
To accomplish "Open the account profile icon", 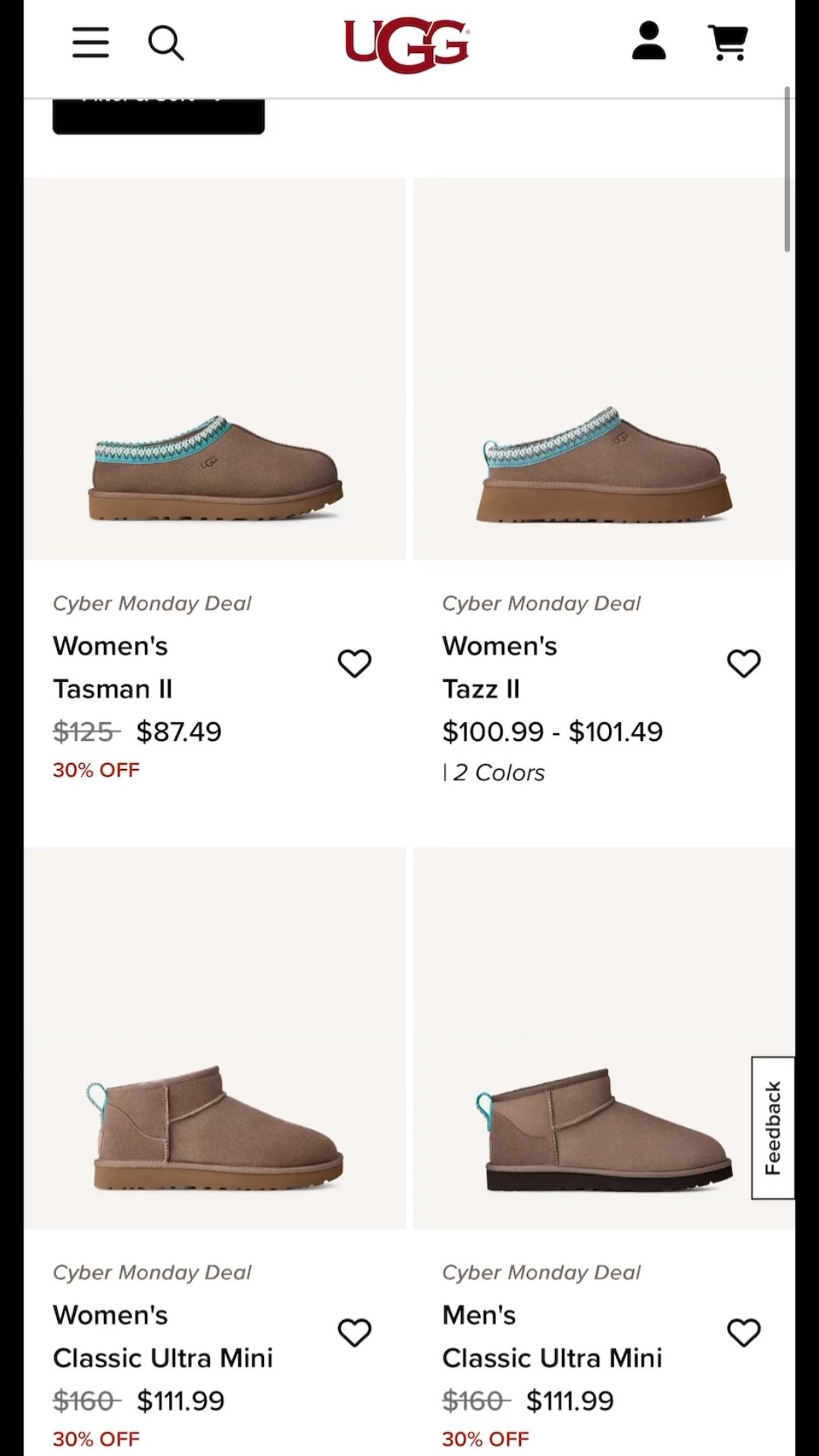I will click(x=648, y=42).
